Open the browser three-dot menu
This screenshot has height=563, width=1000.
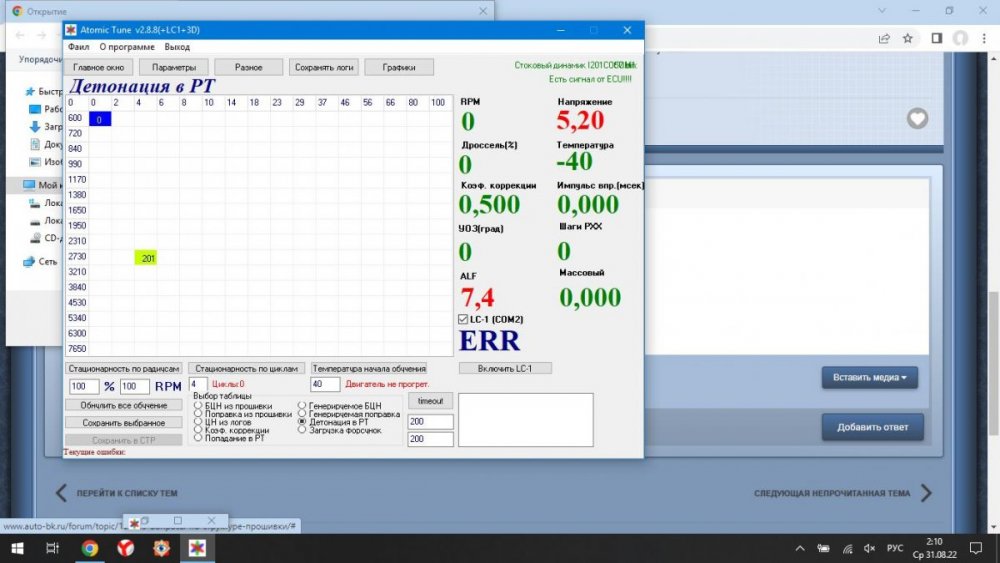pyautogui.click(x=984, y=38)
